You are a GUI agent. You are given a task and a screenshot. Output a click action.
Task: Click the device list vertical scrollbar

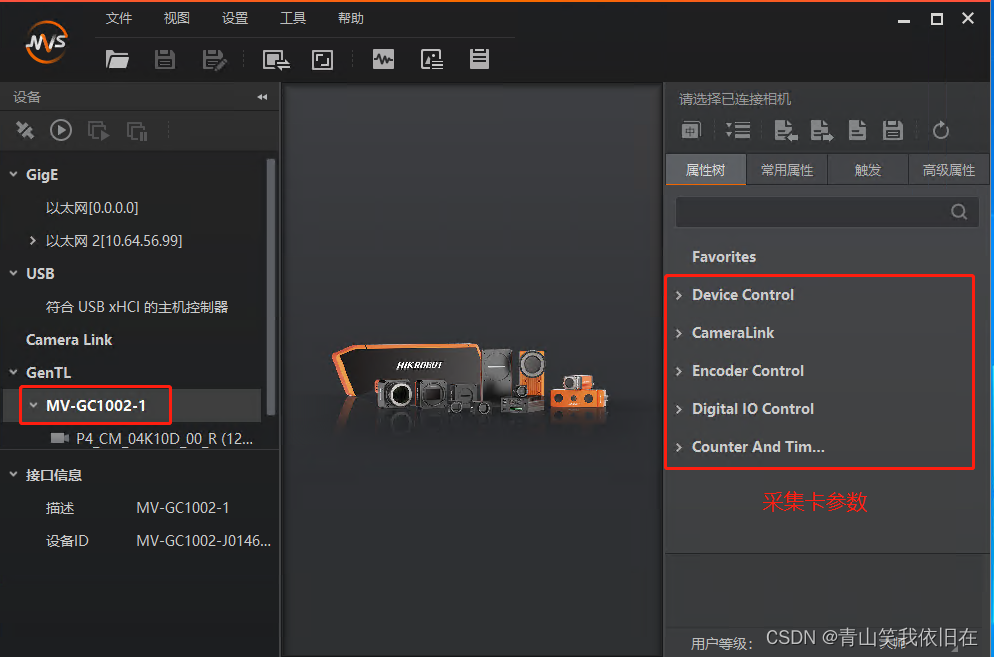click(x=271, y=287)
